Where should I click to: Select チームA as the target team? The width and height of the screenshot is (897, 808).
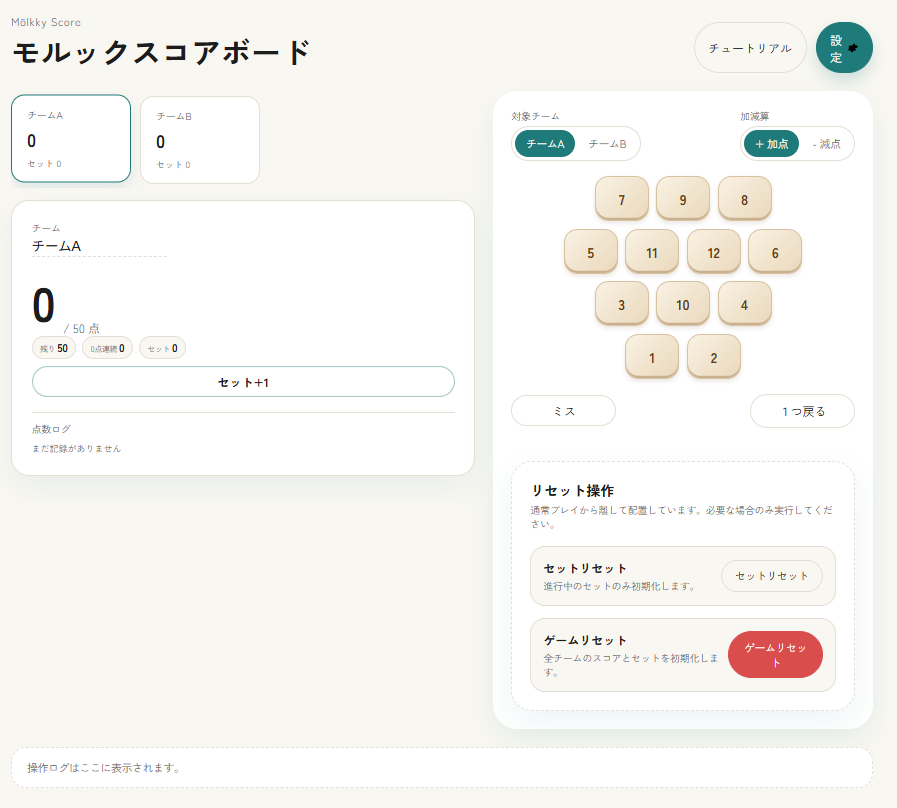click(x=545, y=144)
